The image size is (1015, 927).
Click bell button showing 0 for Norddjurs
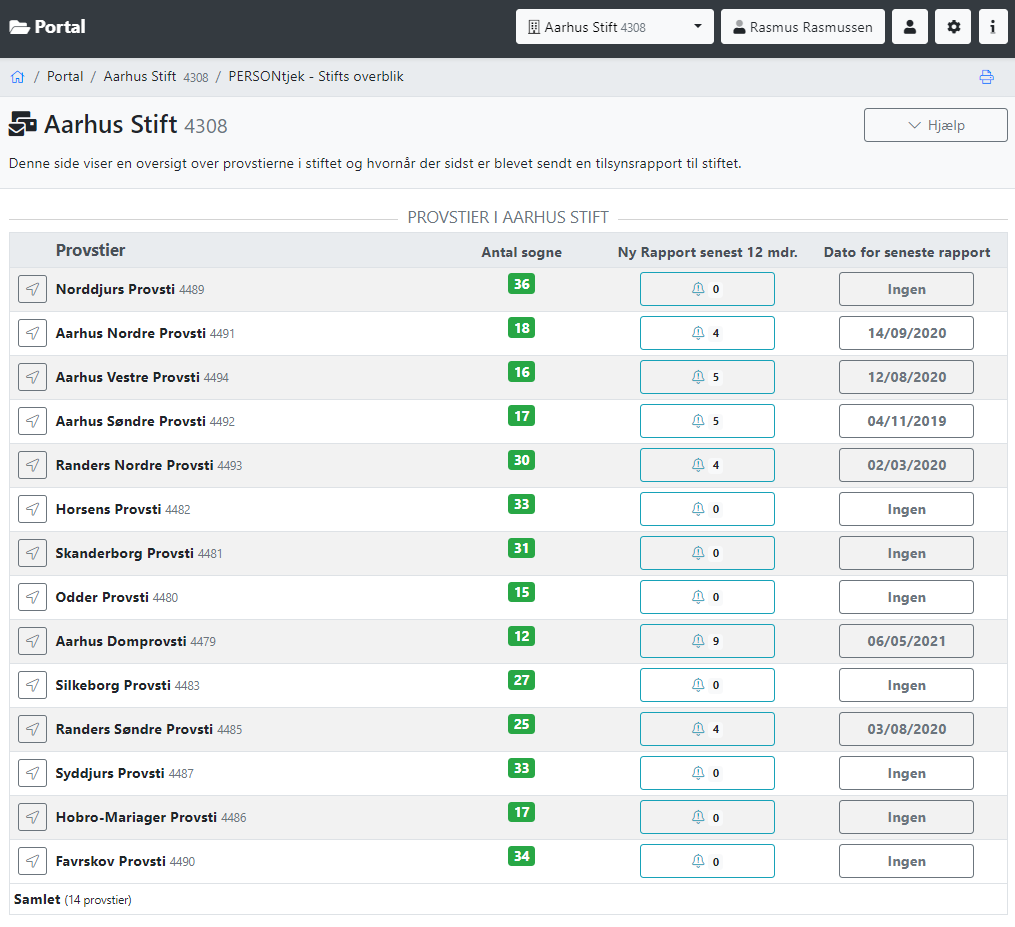click(707, 289)
